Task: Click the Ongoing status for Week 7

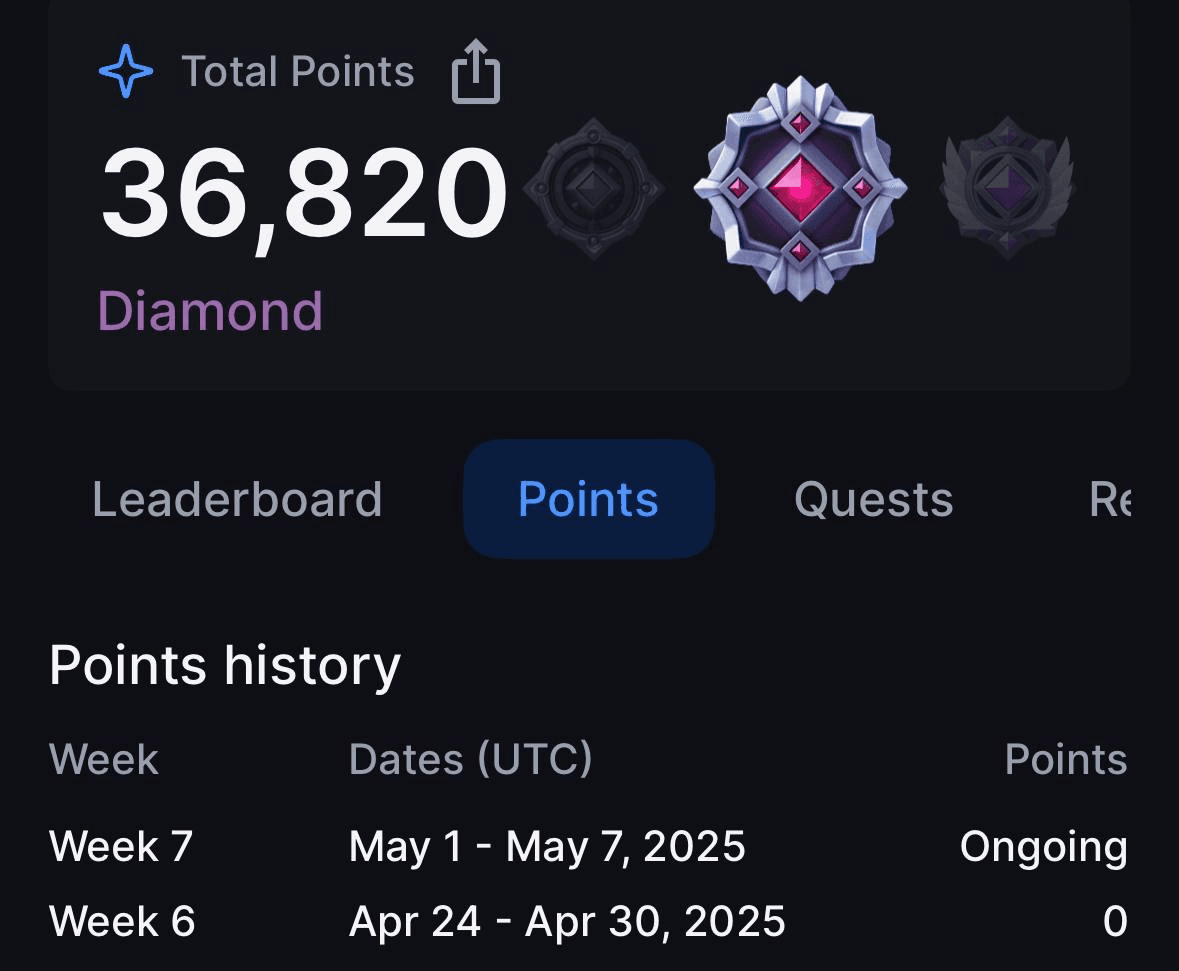Action: [x=1044, y=847]
